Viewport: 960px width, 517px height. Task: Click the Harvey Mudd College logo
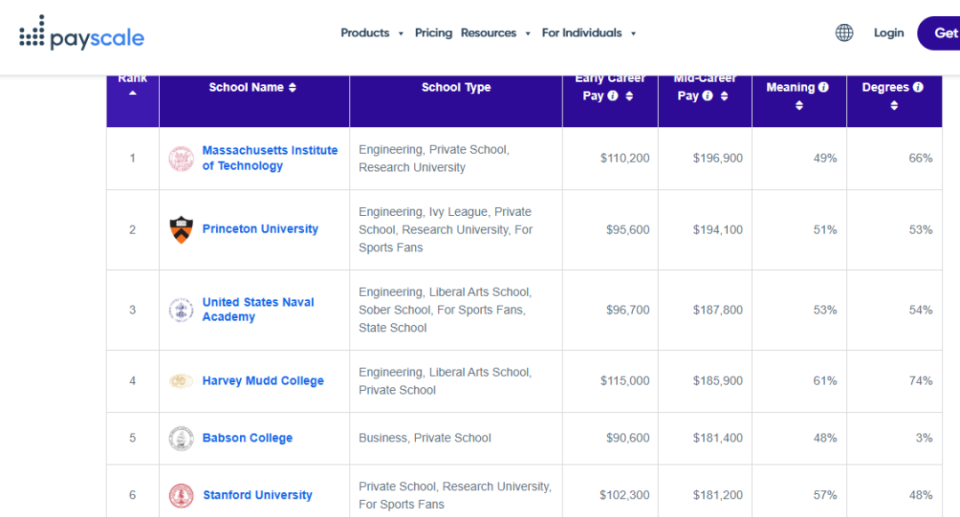point(181,381)
